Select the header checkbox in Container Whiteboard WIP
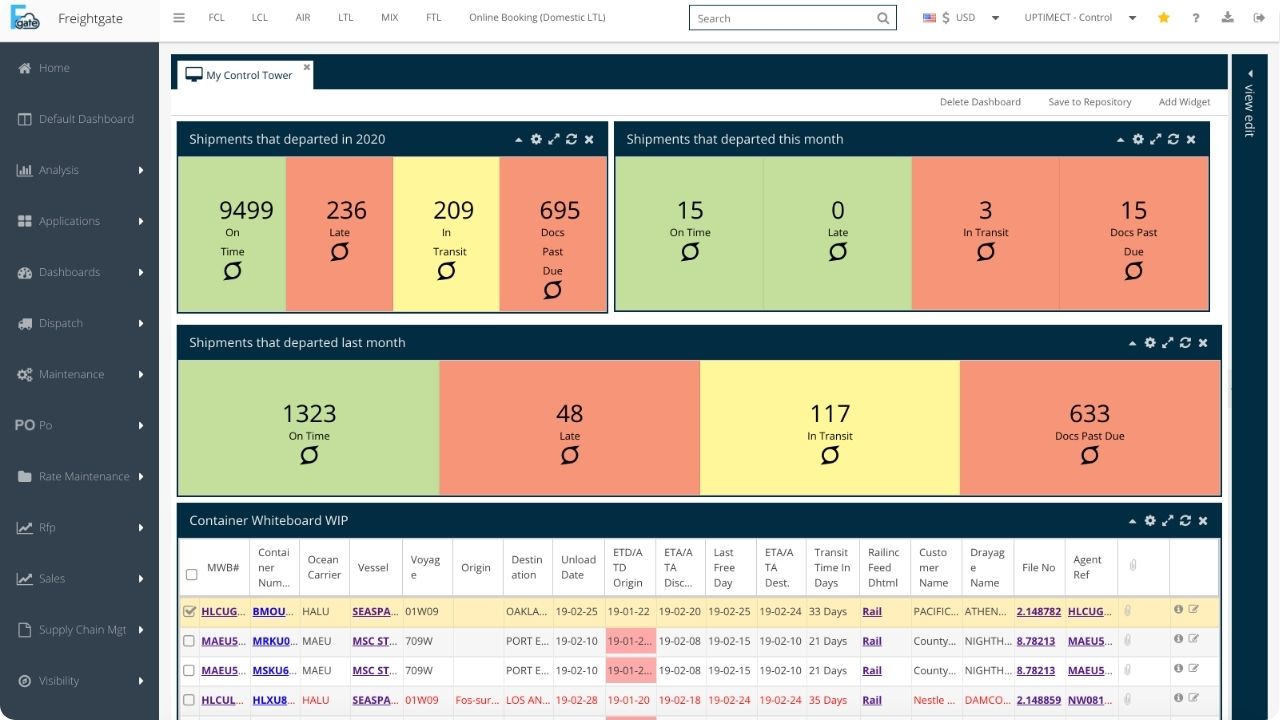This screenshot has height=720, width=1280. pos(191,574)
